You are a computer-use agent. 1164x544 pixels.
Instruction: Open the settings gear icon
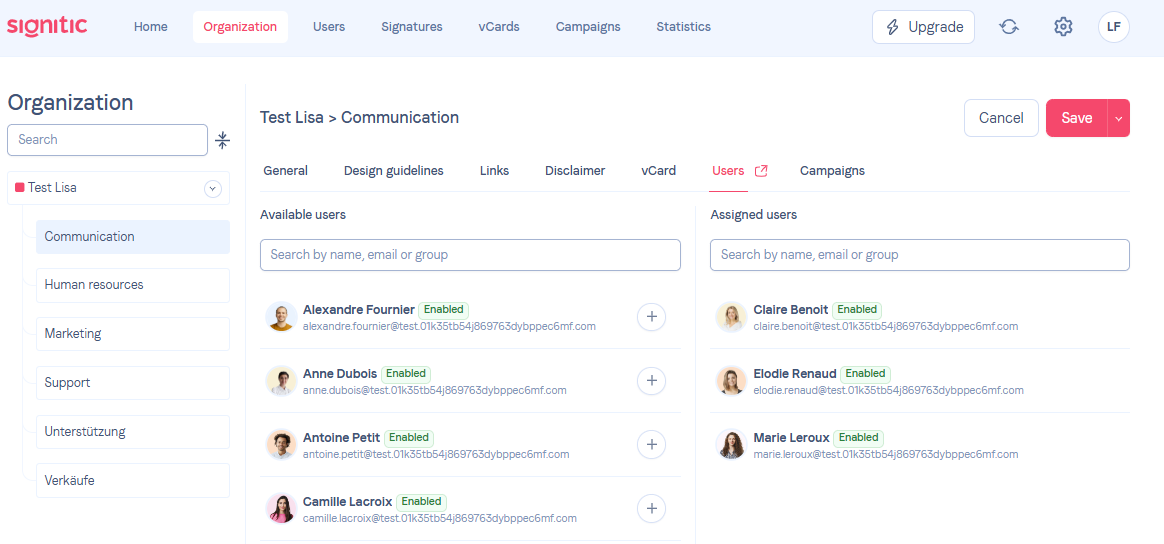[x=1063, y=27]
